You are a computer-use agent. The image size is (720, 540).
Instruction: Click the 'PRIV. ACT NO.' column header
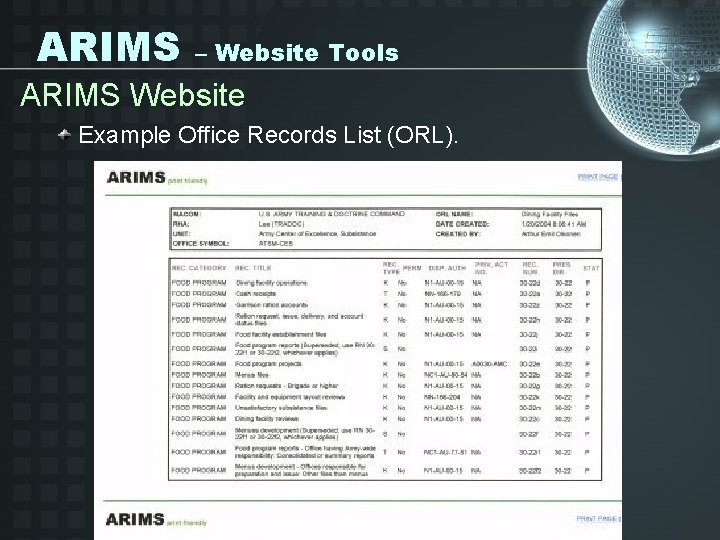(x=491, y=268)
